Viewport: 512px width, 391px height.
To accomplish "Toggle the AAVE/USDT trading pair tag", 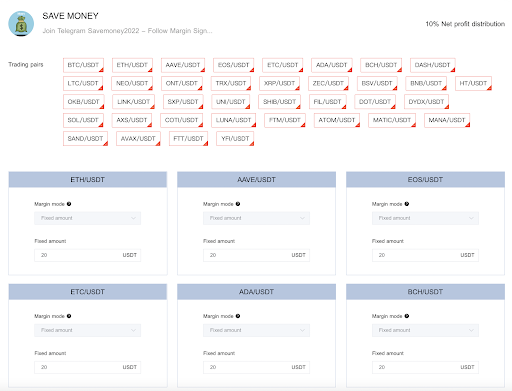I will (x=183, y=65).
